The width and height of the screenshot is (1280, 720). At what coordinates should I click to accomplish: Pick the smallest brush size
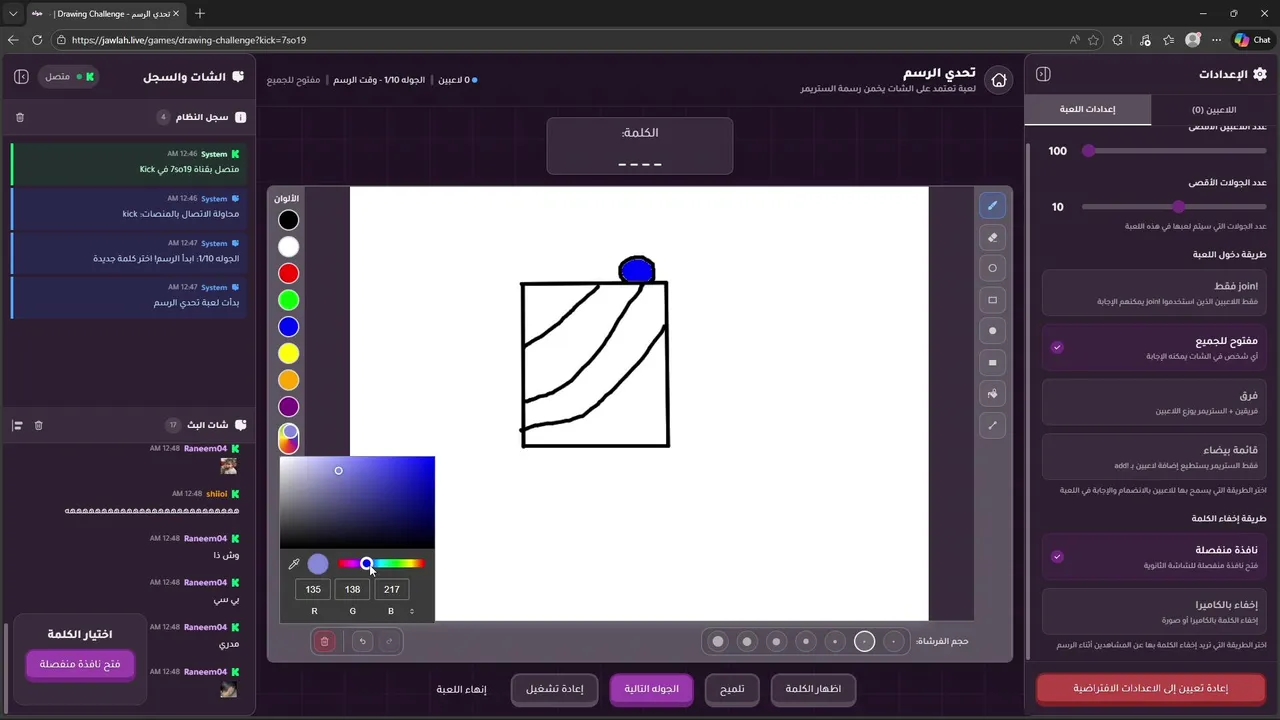(x=894, y=641)
